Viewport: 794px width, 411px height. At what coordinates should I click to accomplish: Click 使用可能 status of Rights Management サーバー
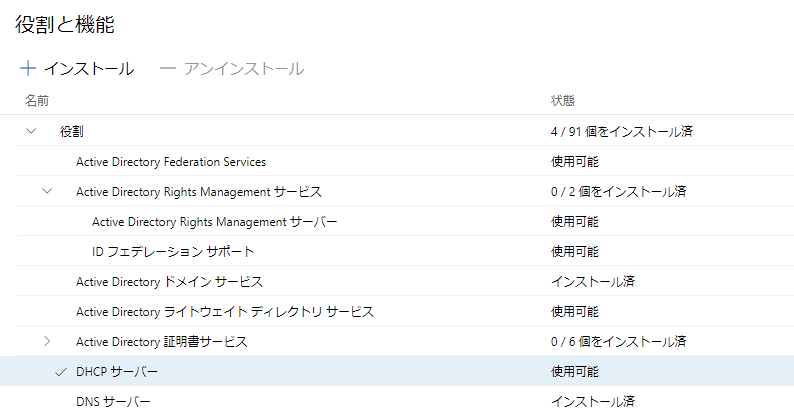(575, 221)
